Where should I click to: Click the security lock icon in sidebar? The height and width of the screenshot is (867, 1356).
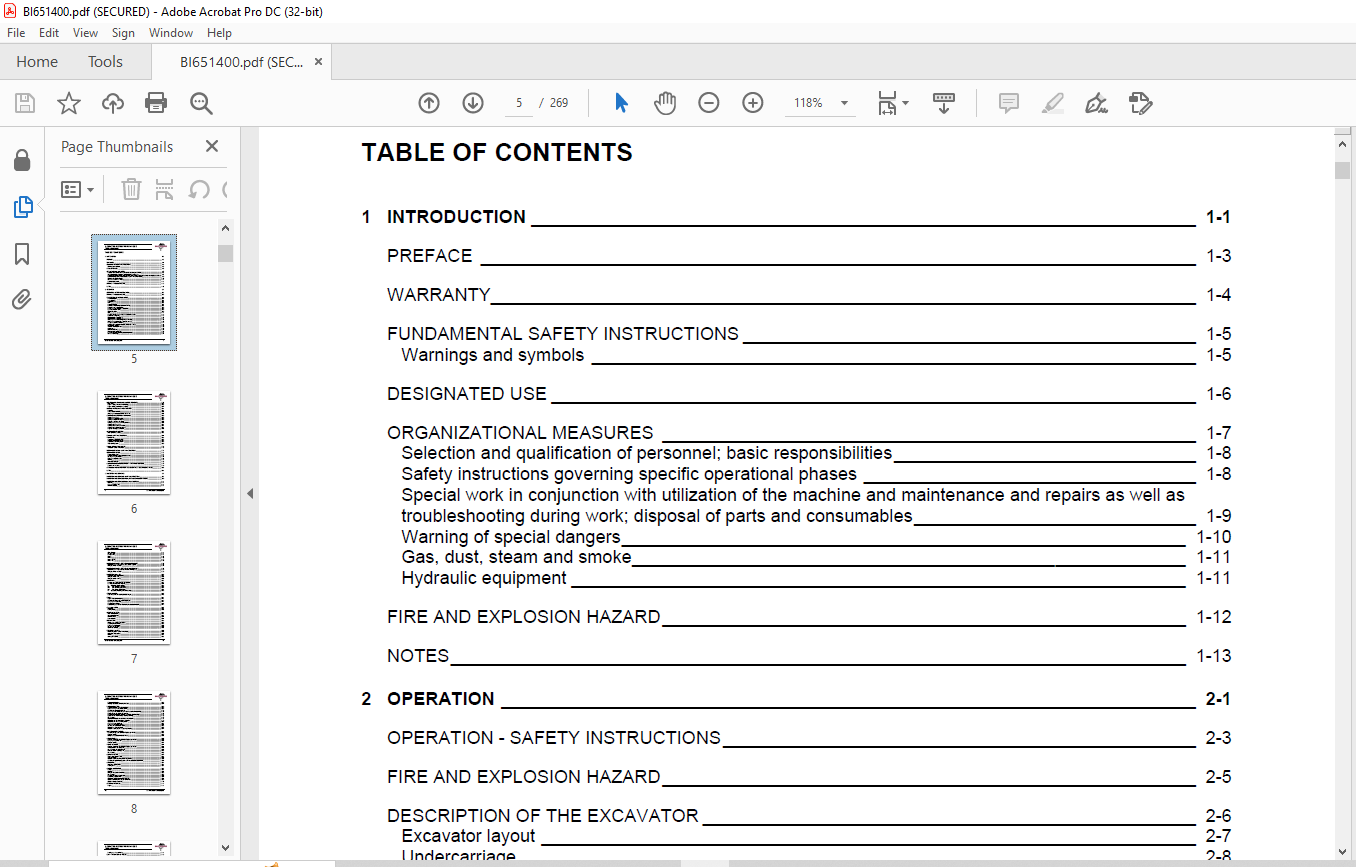coord(22,161)
